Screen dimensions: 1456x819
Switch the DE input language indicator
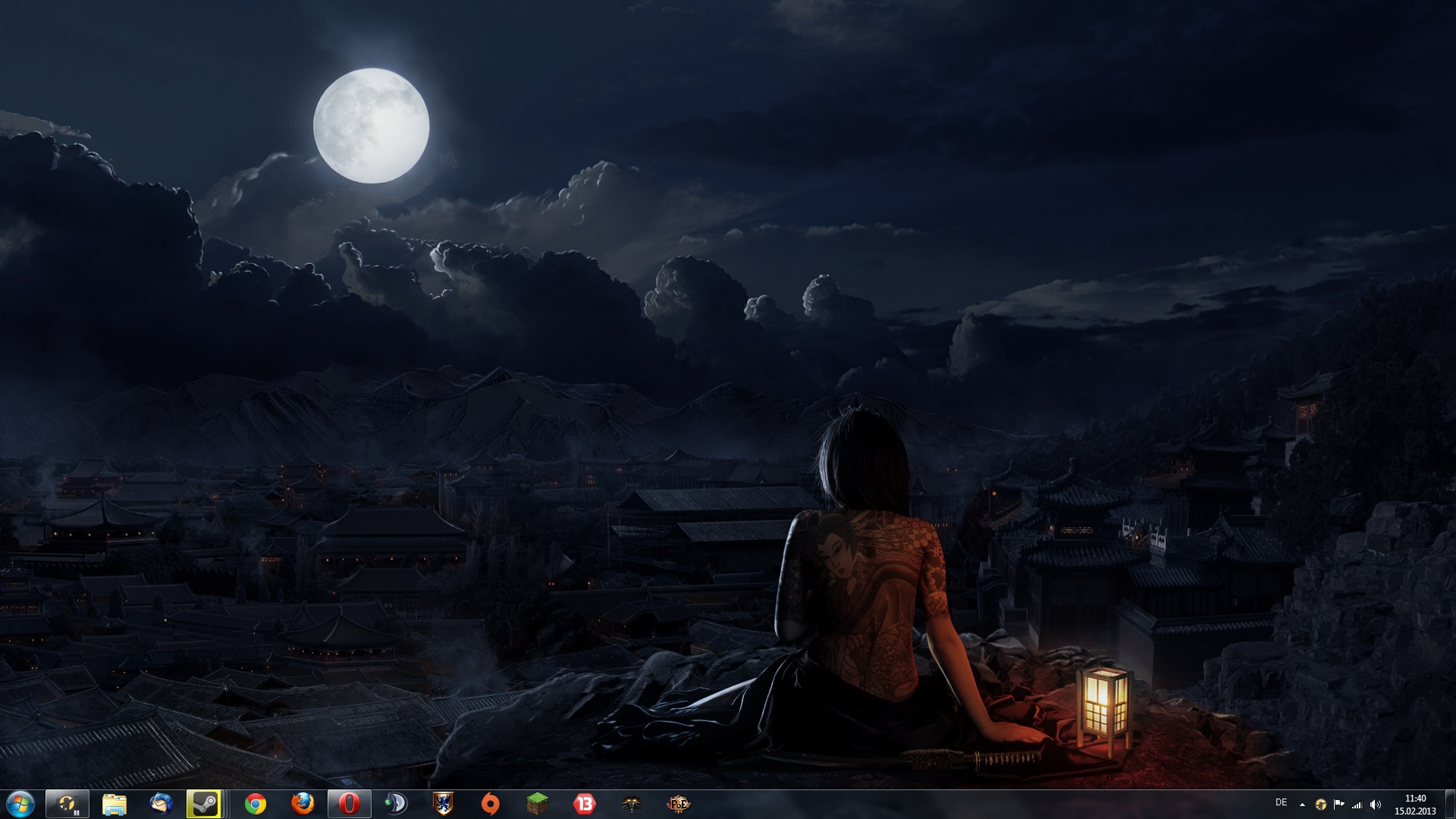(x=1282, y=802)
